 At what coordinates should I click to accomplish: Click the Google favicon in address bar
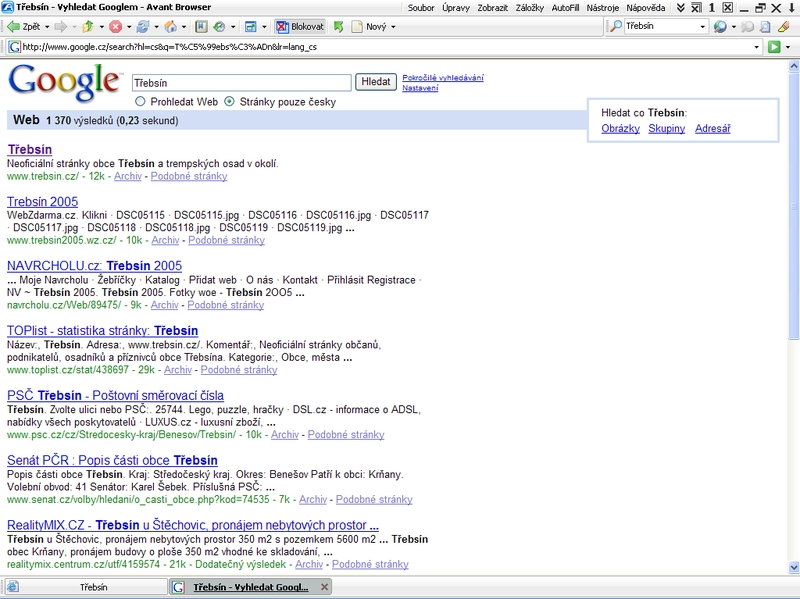click(15, 47)
